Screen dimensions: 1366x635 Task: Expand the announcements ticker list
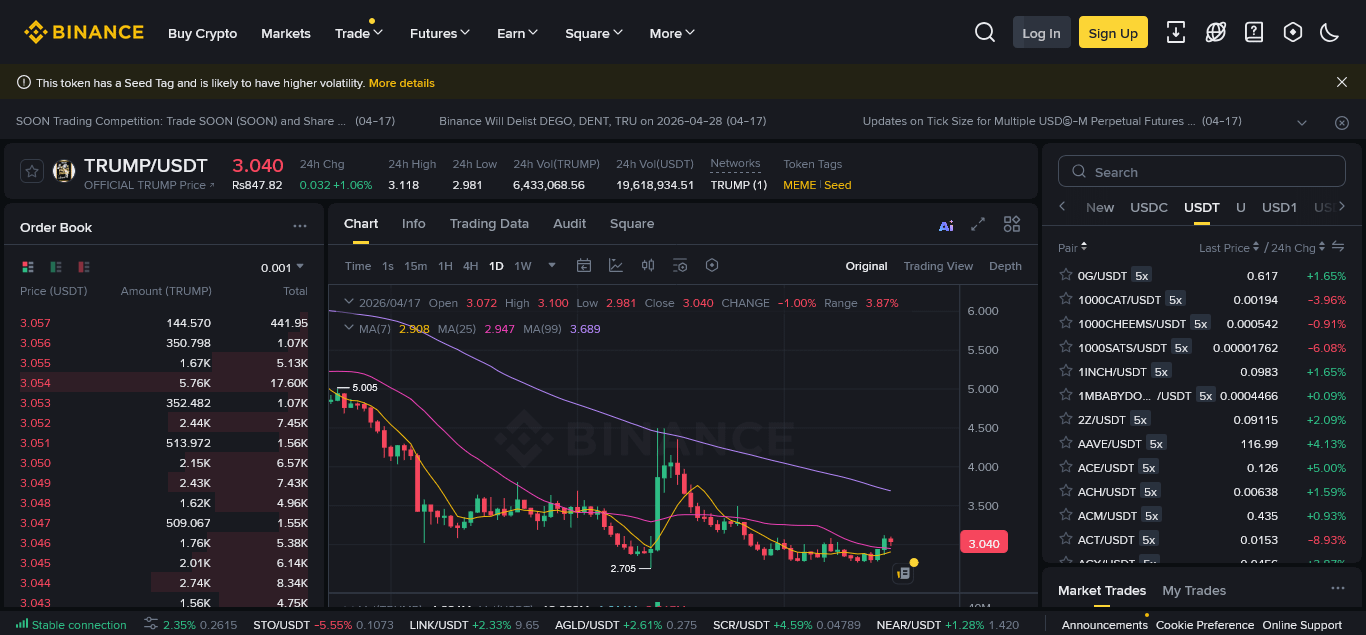tap(1302, 122)
